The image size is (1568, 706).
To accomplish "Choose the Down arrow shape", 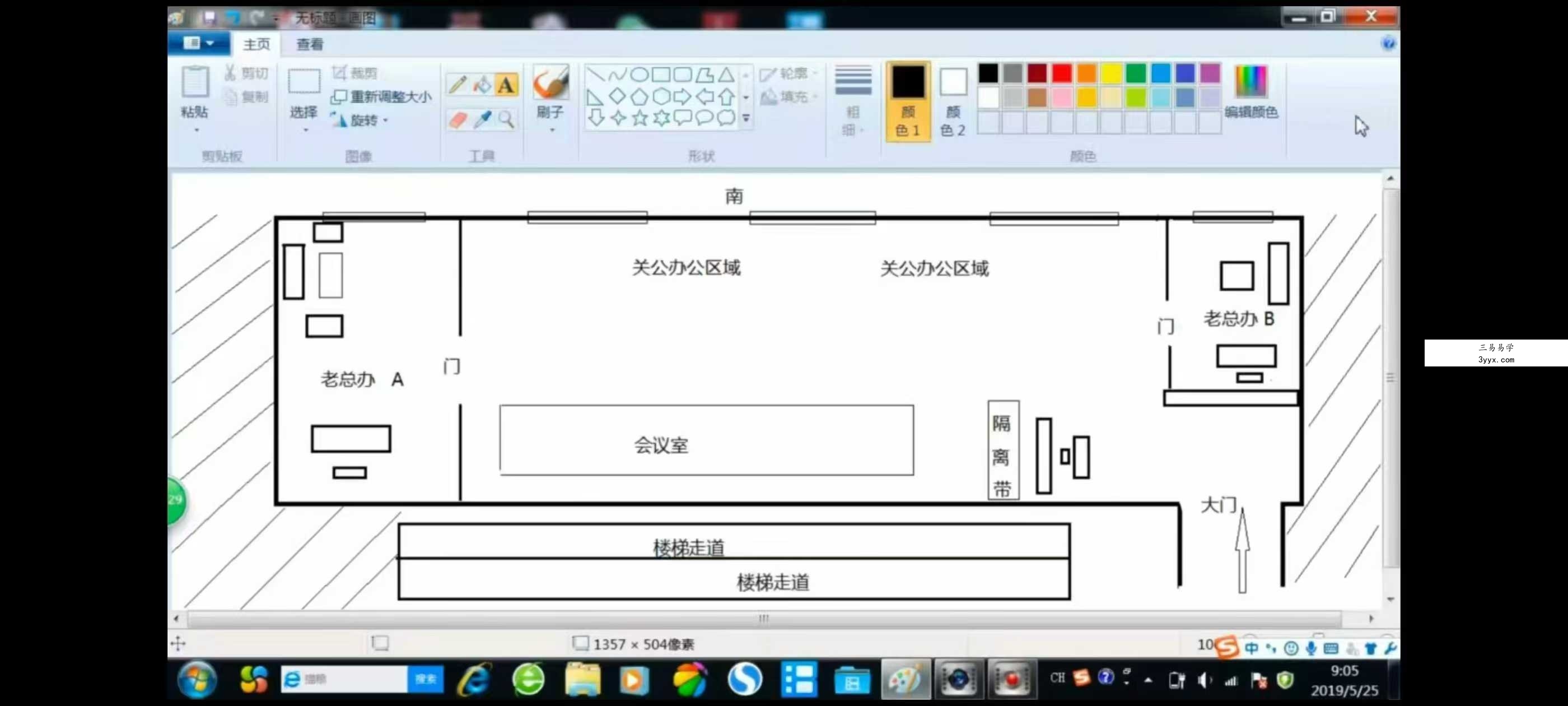I will coord(596,118).
